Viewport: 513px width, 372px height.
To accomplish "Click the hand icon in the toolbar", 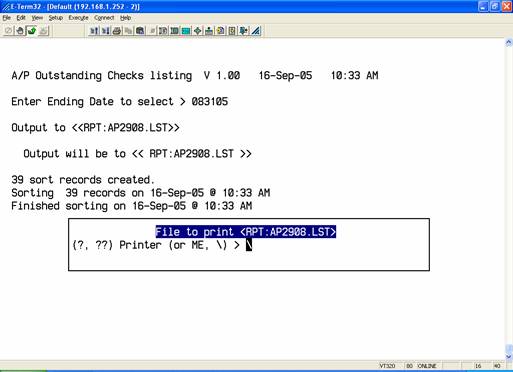I will coord(20,31).
